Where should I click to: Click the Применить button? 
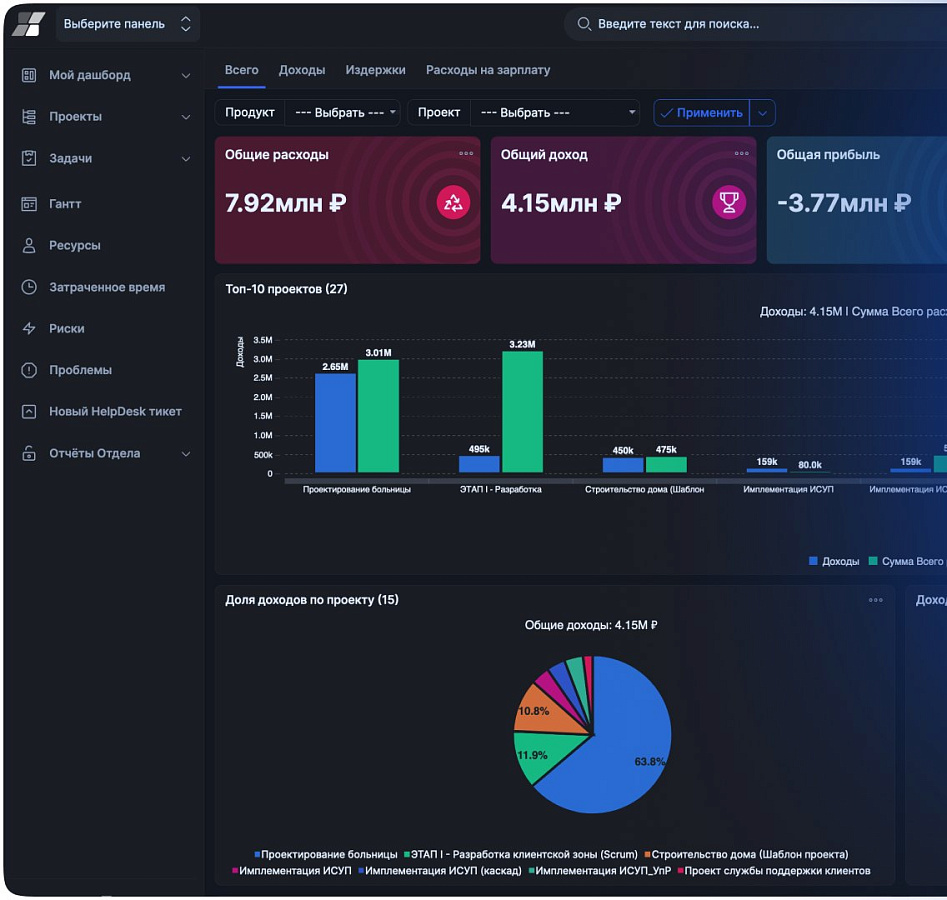pyautogui.click(x=702, y=113)
